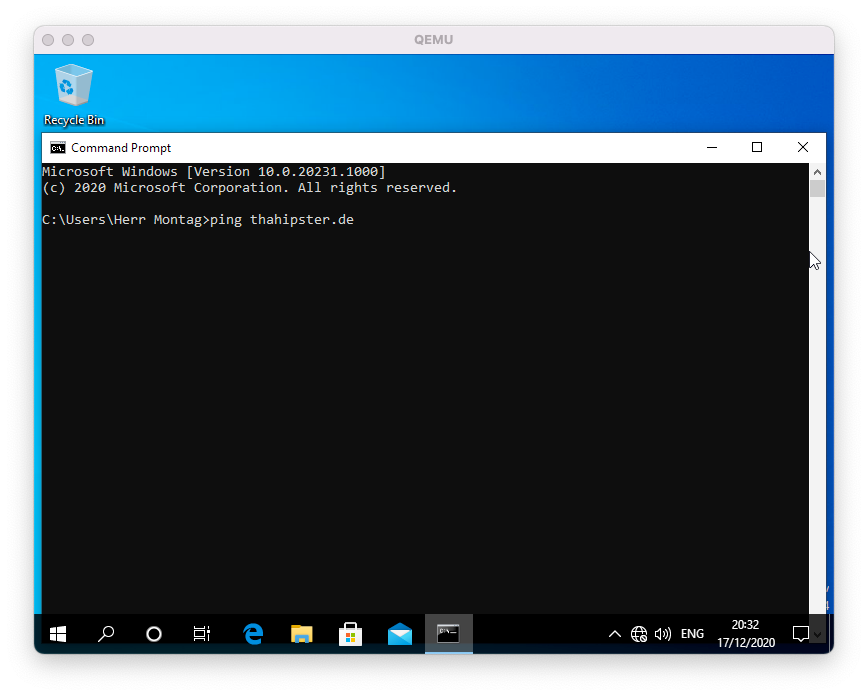
Task: Maximize the Command Prompt window
Action: 757,147
